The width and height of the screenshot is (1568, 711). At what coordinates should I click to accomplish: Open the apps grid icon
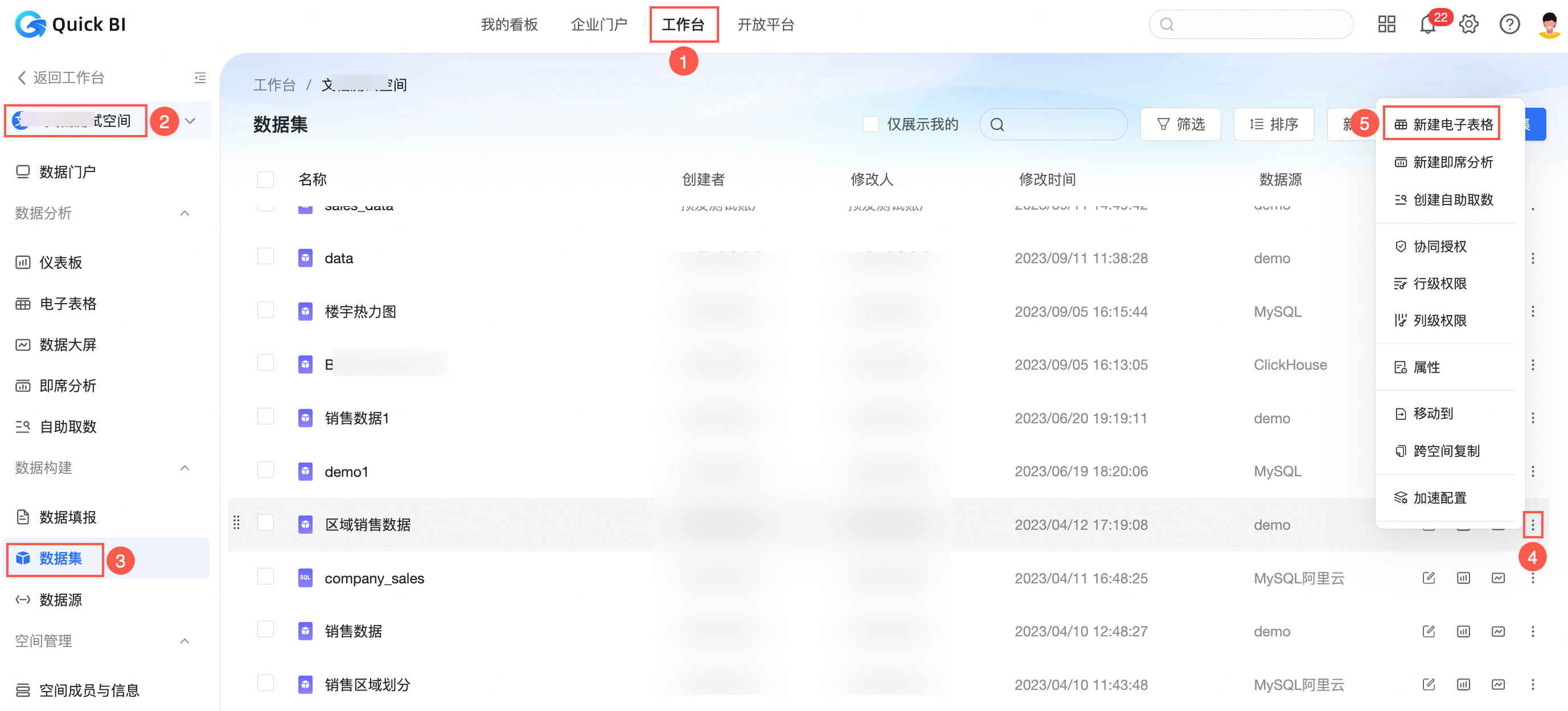click(1386, 24)
